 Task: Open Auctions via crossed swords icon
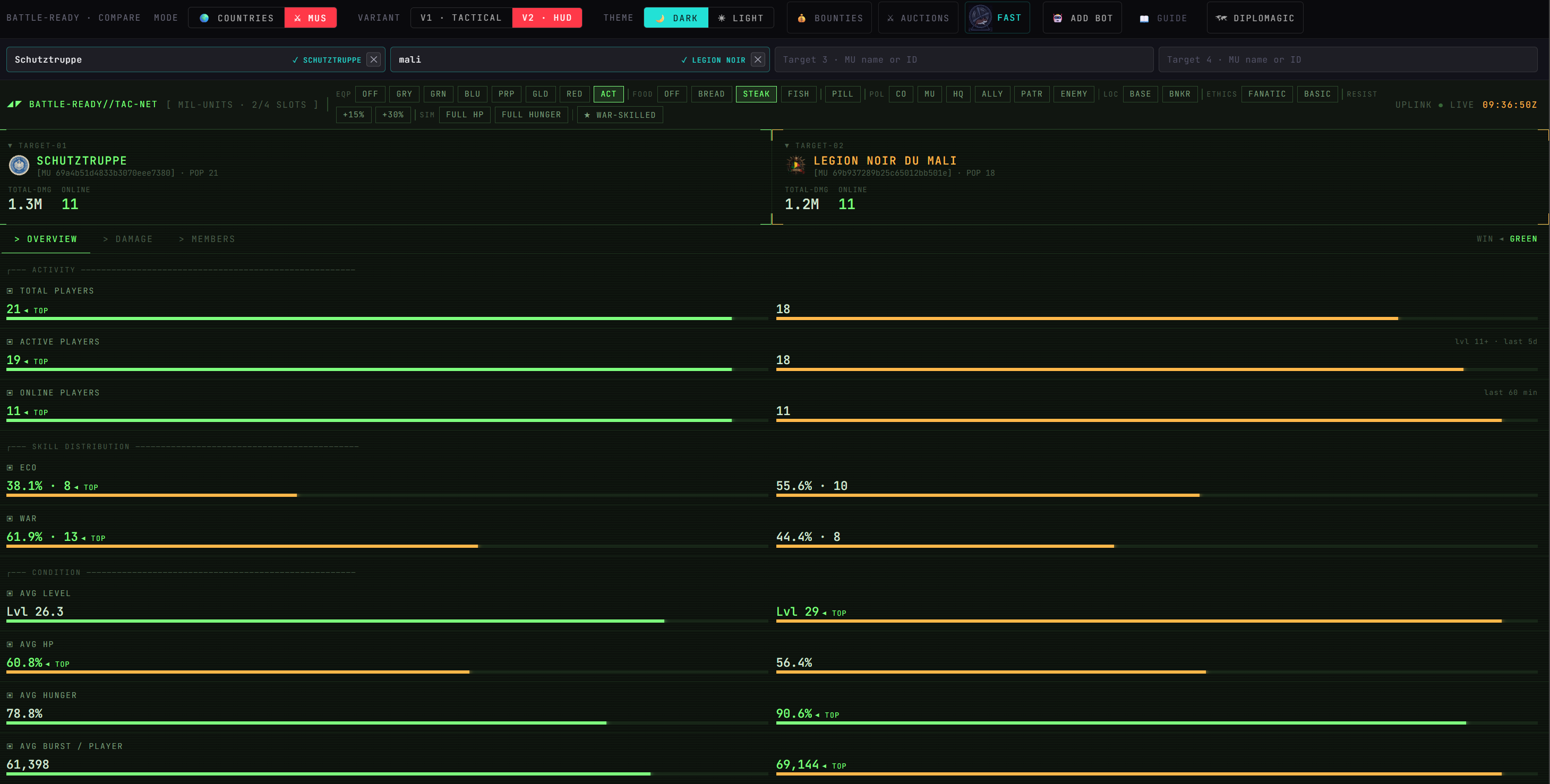(x=890, y=18)
